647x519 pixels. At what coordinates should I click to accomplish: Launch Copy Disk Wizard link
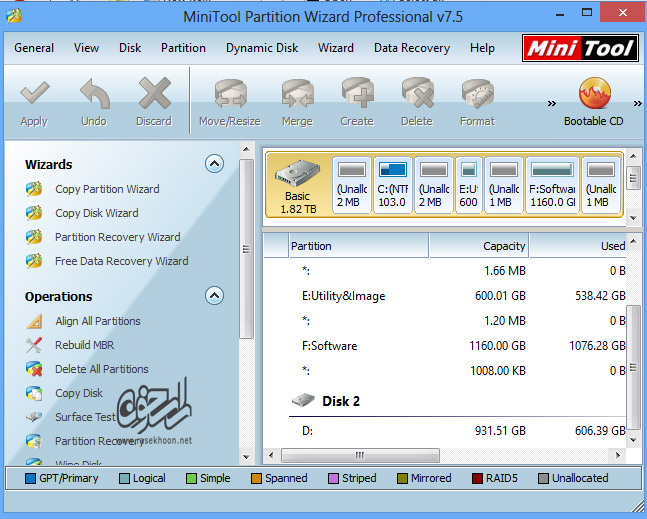[97, 213]
